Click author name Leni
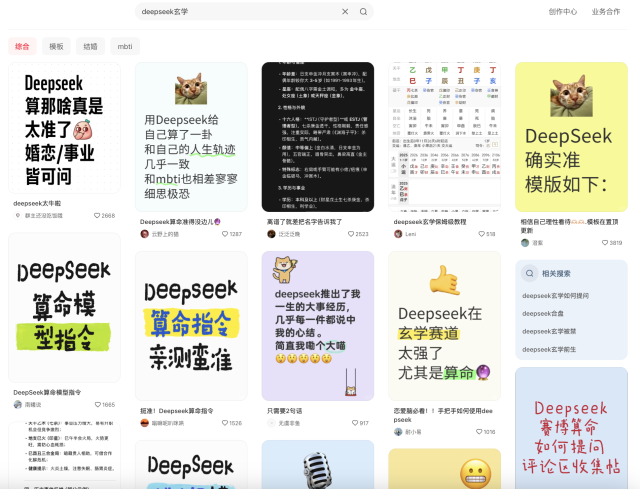640x489 pixels. coord(411,234)
